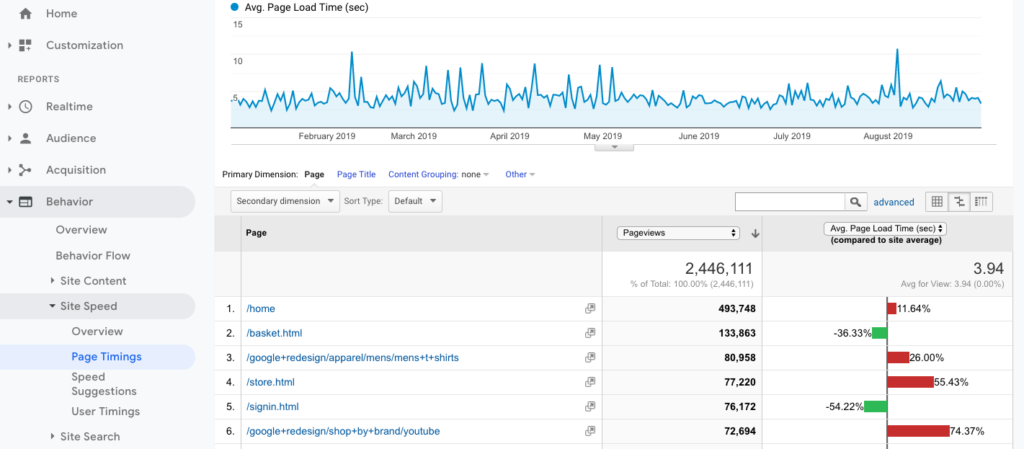The image size is (1024, 449).
Task: Collapse Site Speed submenu
Action: (52, 305)
